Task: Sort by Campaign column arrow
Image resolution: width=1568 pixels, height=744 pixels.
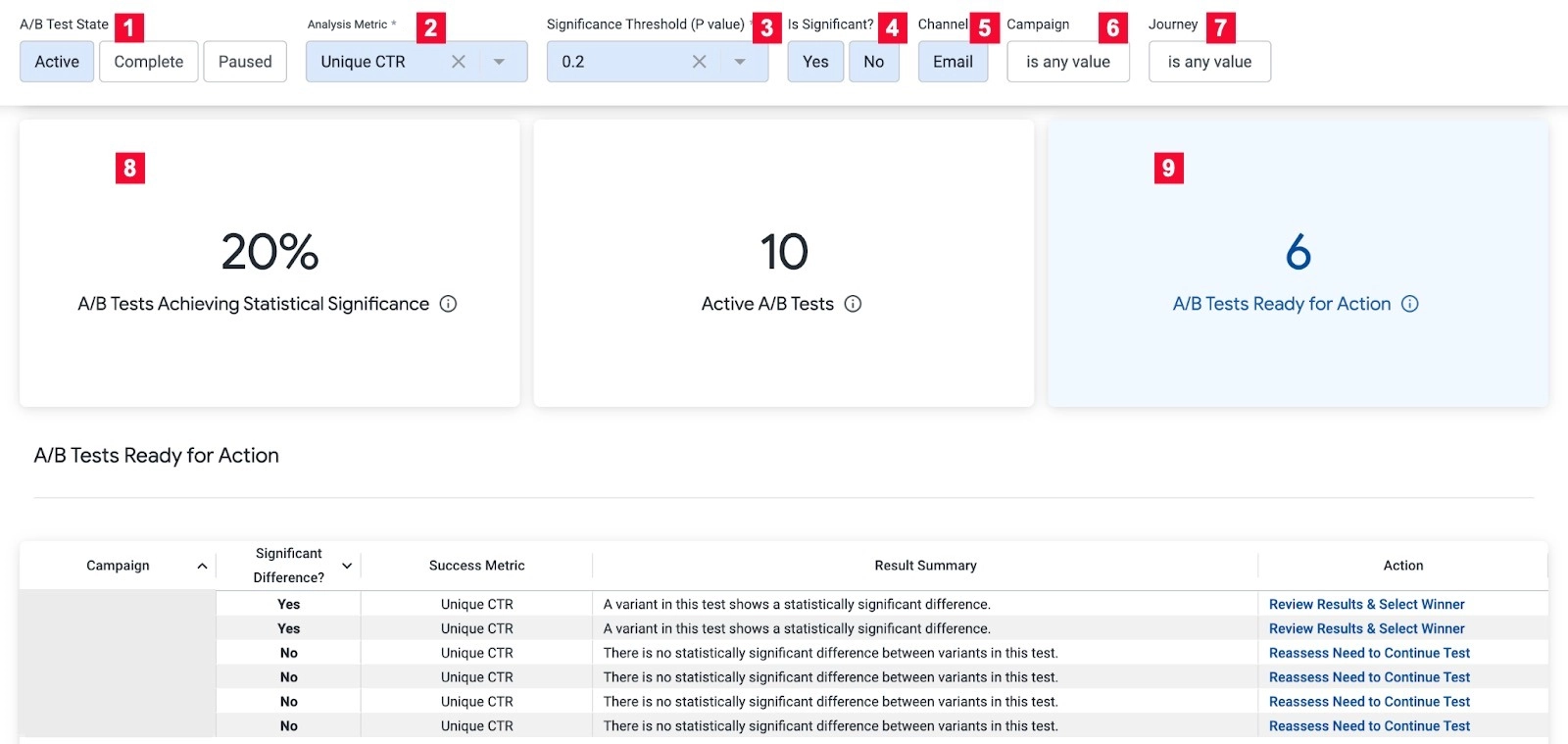Action: tap(202, 566)
